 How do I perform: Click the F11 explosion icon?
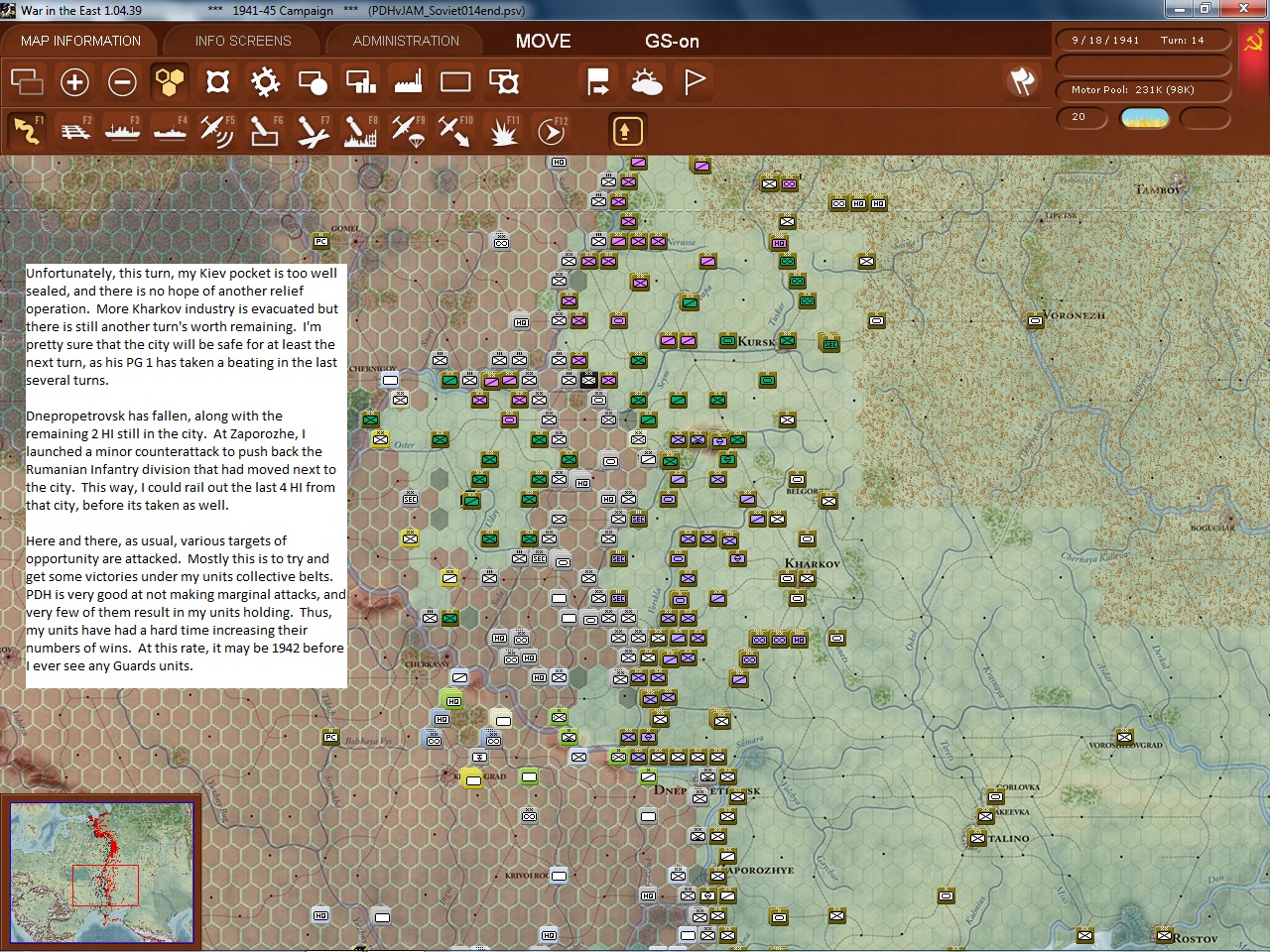[503, 130]
